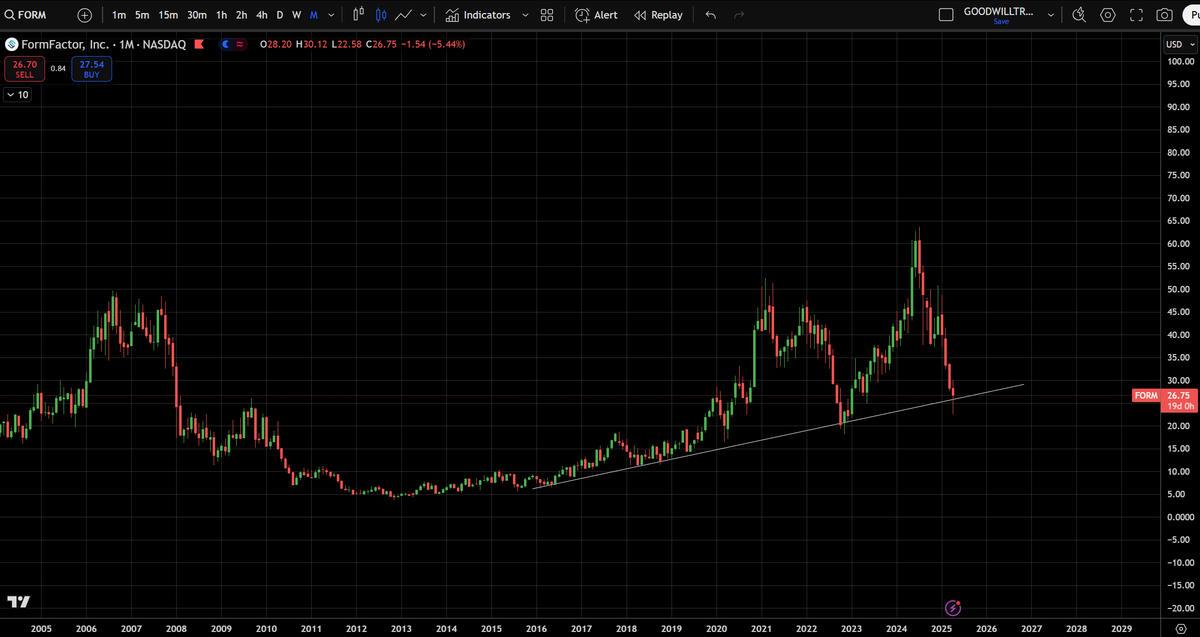Click the add symbol plus icon
The height and width of the screenshot is (637, 1200).
(84, 15)
